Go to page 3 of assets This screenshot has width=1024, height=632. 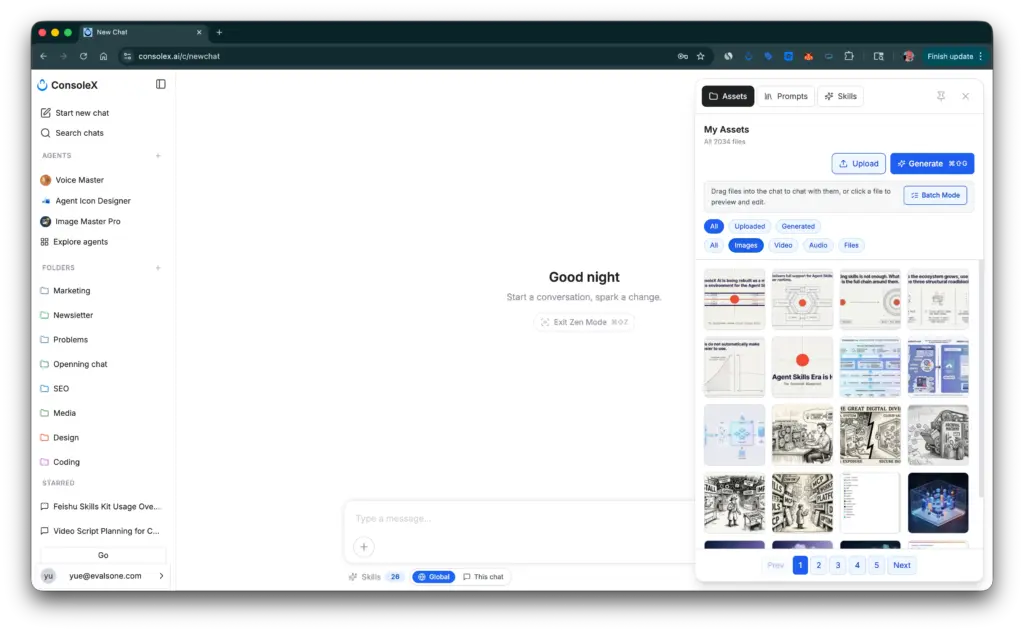pos(838,564)
